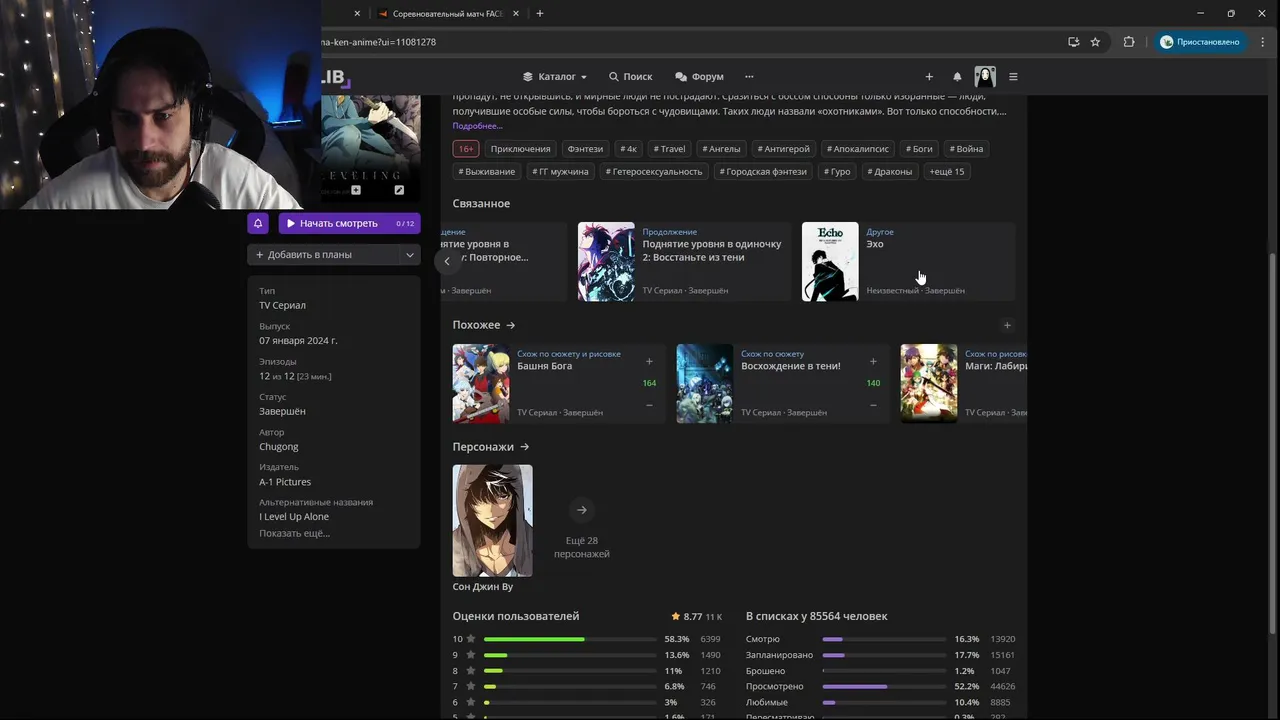
Task: Open Поднятие уровня в одиночку 2 related title
Action: (x=685, y=261)
